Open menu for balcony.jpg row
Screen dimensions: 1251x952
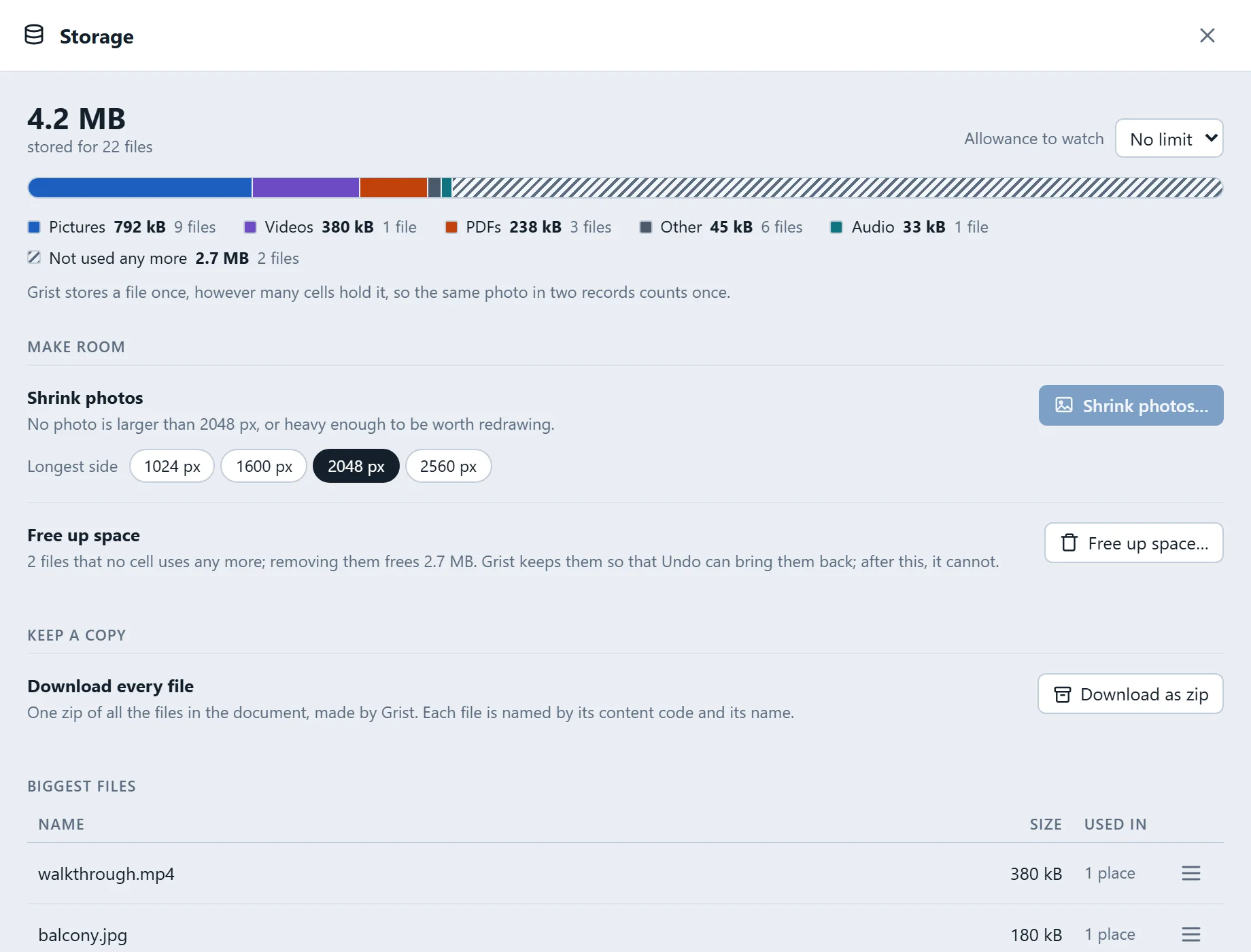click(x=1190, y=934)
